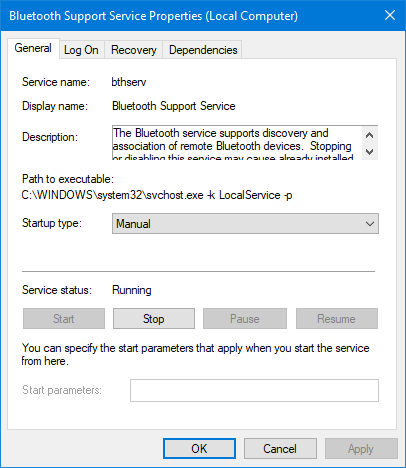This screenshot has width=406, height=468.
Task: Click the description scroll up arrow
Action: [369, 135]
